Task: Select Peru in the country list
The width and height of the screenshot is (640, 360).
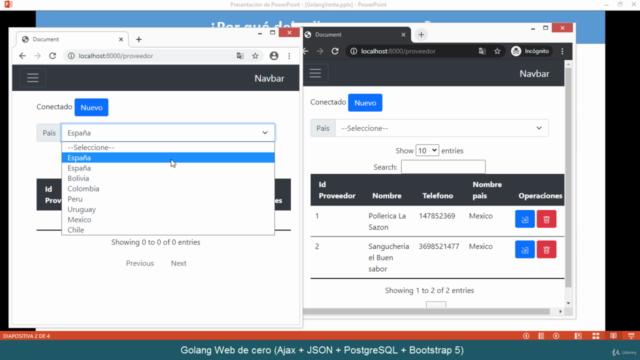Action: tap(168, 199)
